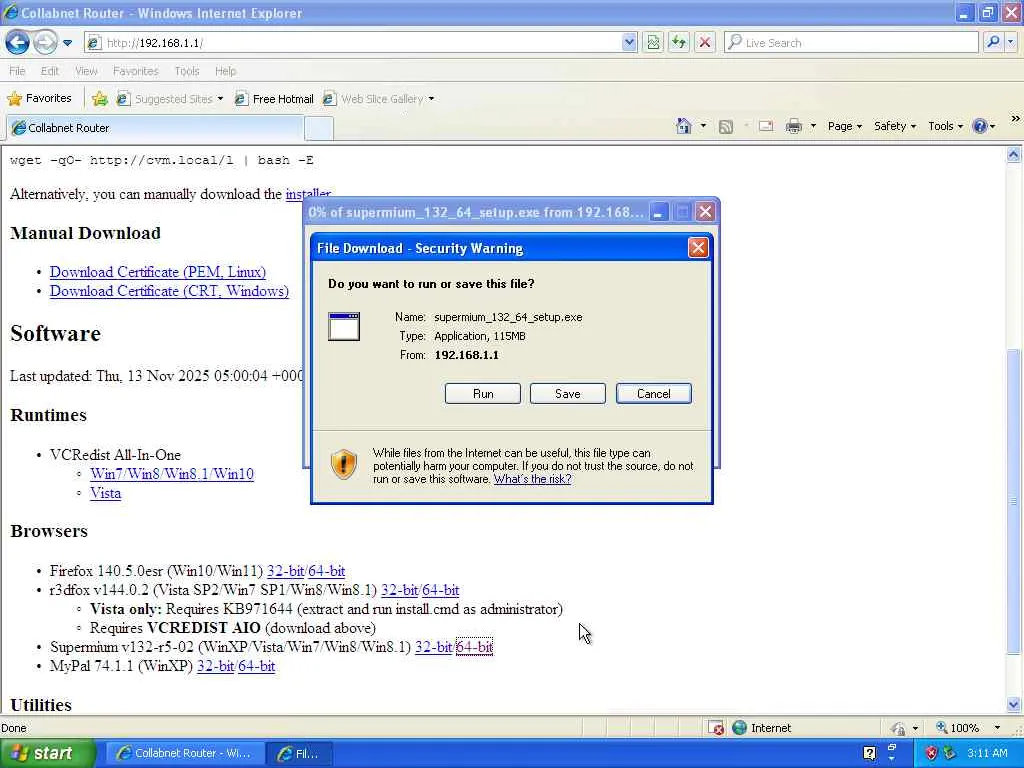Open the File menu
Image resolution: width=1024 pixels, height=768 pixels.
click(18, 71)
